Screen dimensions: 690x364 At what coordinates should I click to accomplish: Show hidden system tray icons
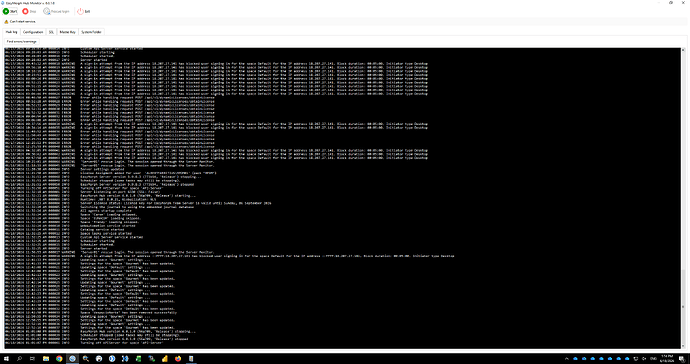pos(567,359)
